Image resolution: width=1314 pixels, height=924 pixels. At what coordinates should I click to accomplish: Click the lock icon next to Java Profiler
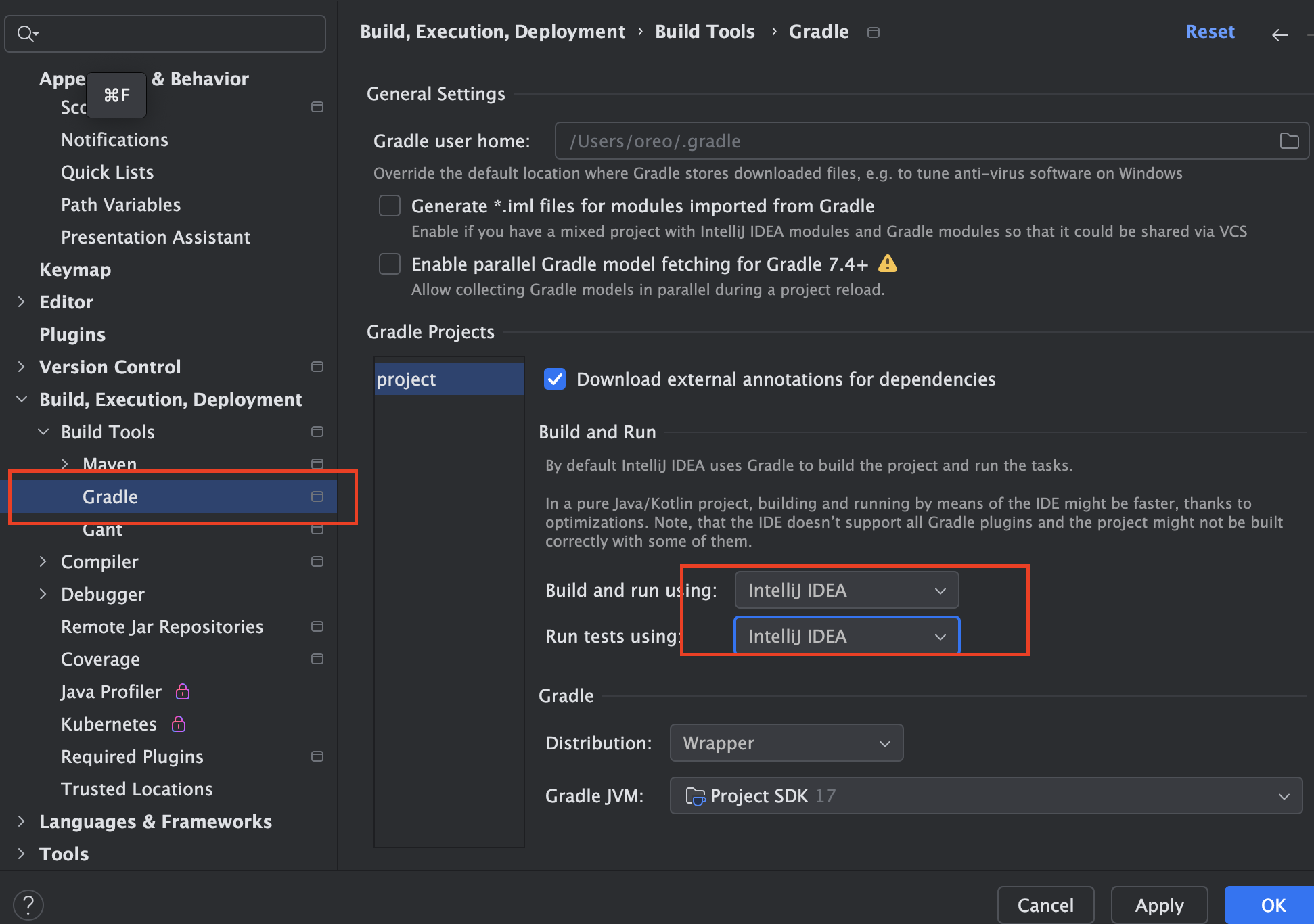point(182,691)
